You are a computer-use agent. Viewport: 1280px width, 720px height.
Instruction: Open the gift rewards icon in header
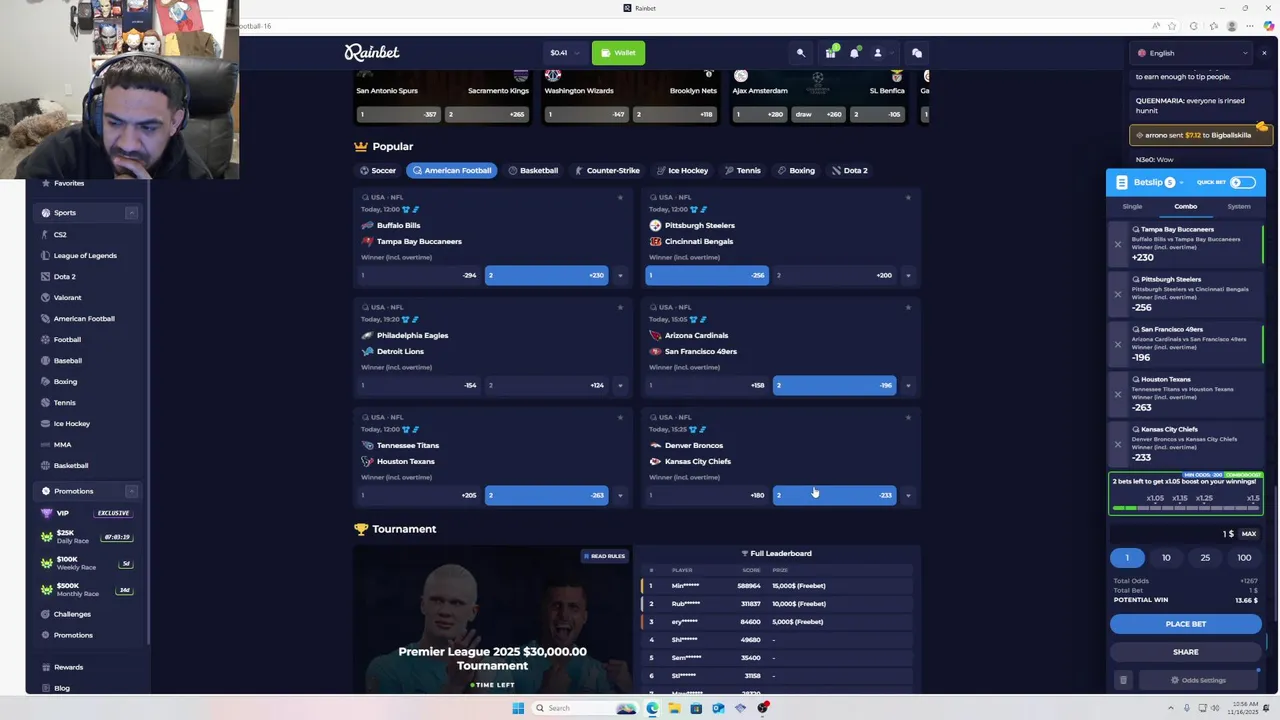pyautogui.click(x=830, y=53)
